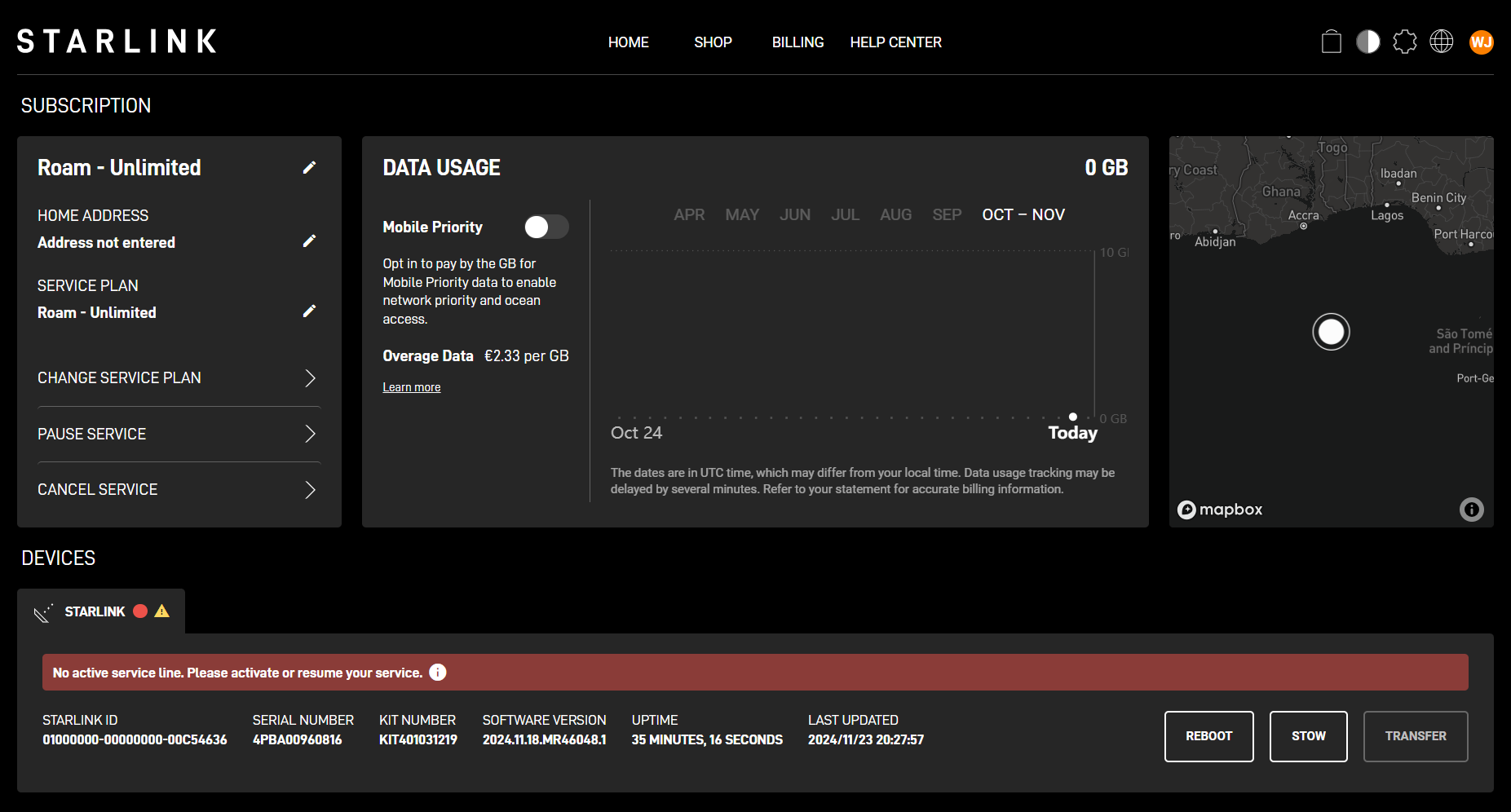The width and height of the screenshot is (1511, 812).
Task: Click the Stow button
Action: (1308, 736)
